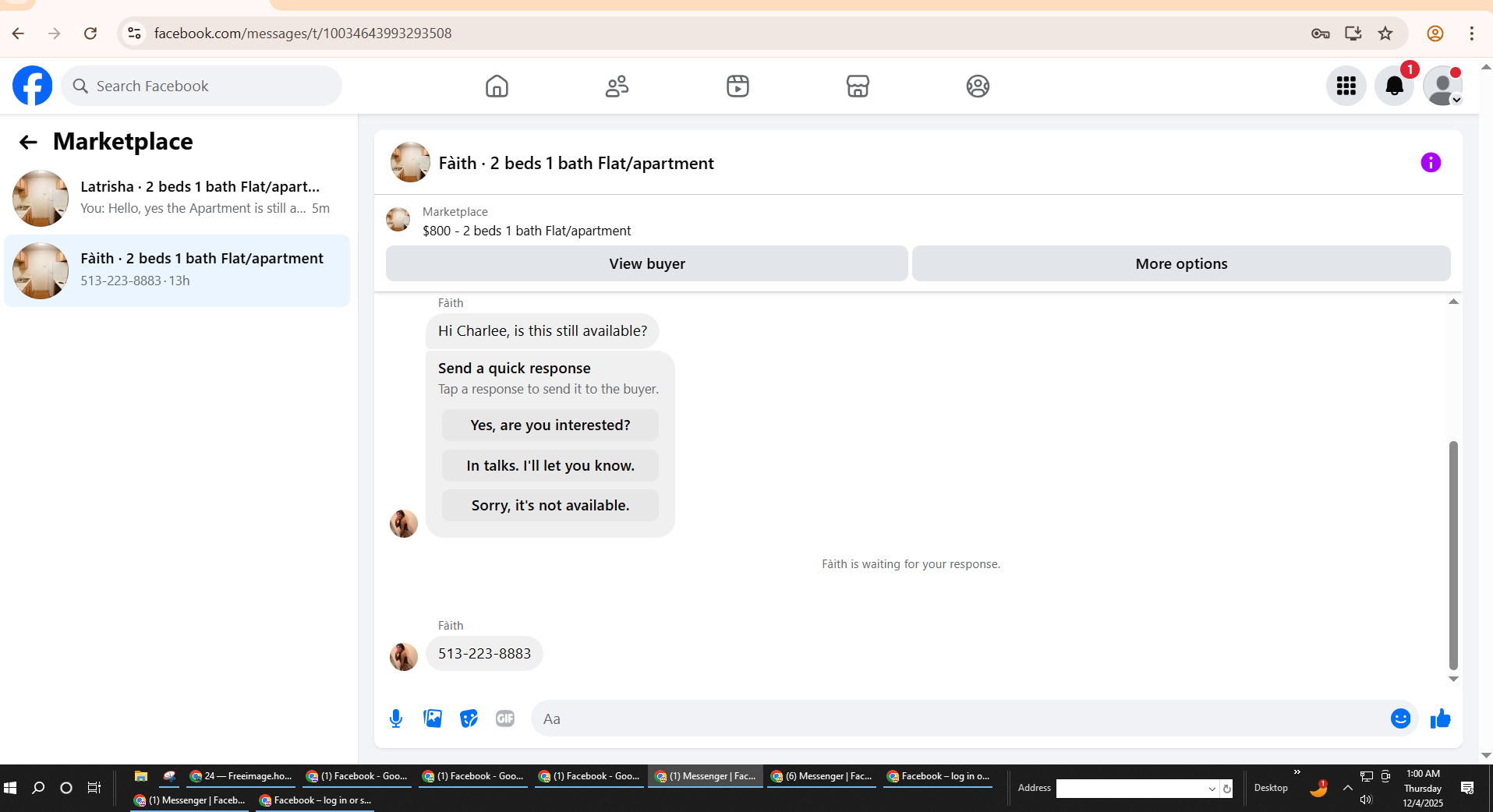Viewport: 1493px width, 812px height.
Task: Click the View buyer button
Action: [647, 263]
